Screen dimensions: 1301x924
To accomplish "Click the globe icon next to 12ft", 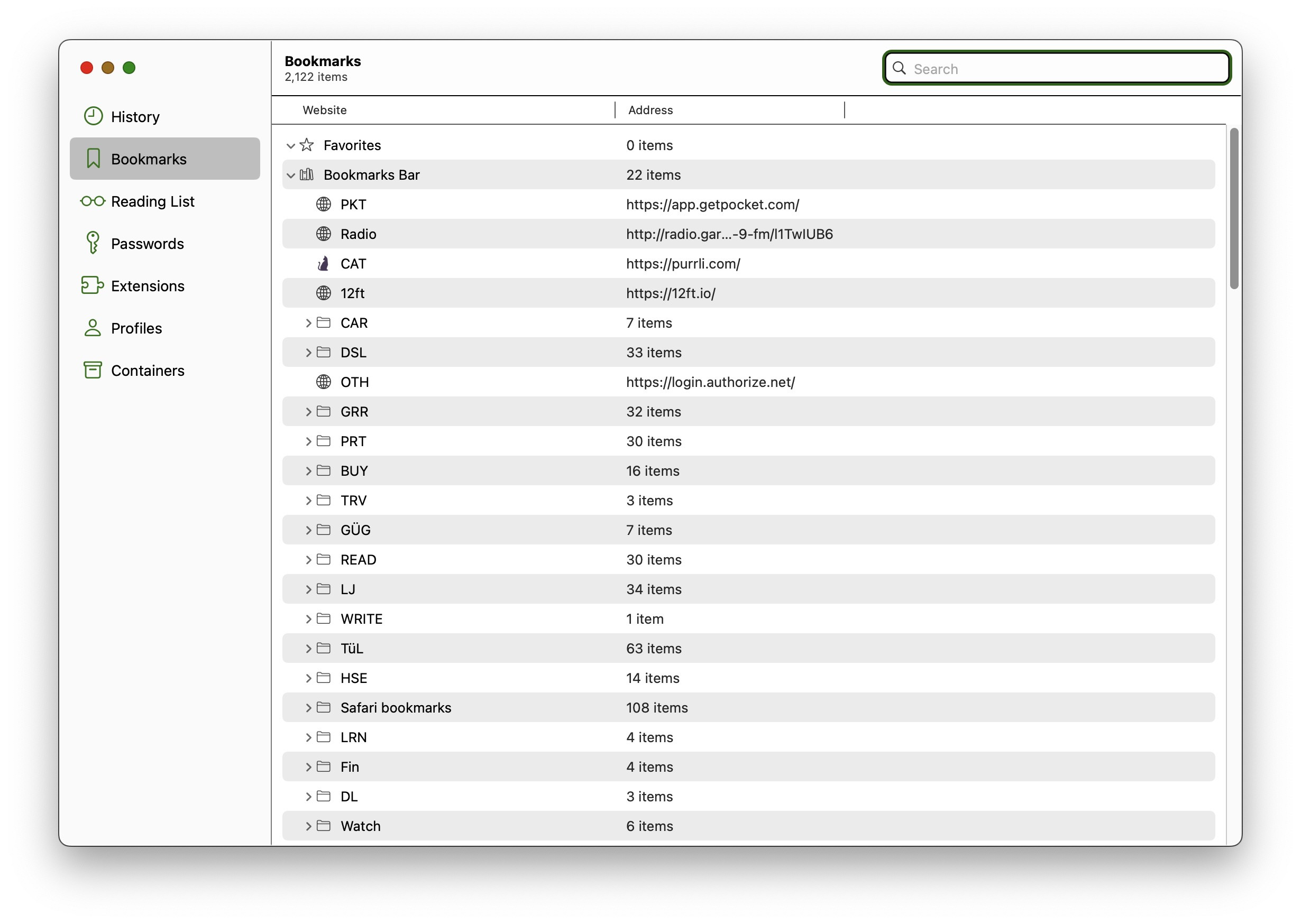I will click(x=323, y=293).
